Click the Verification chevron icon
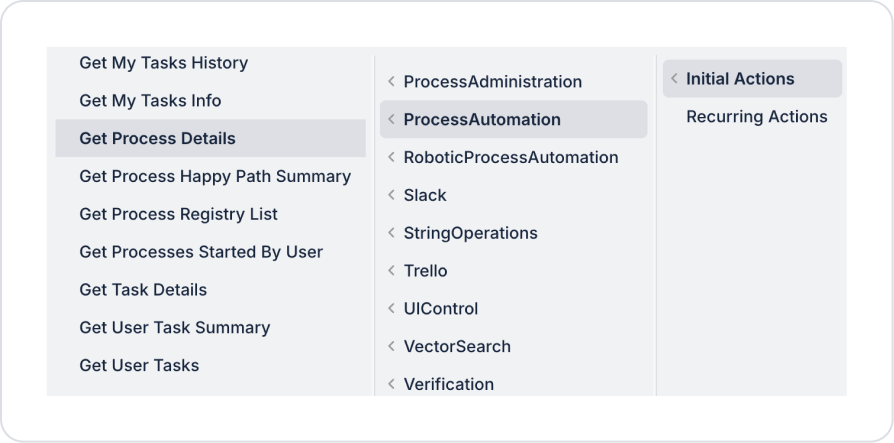 point(391,384)
